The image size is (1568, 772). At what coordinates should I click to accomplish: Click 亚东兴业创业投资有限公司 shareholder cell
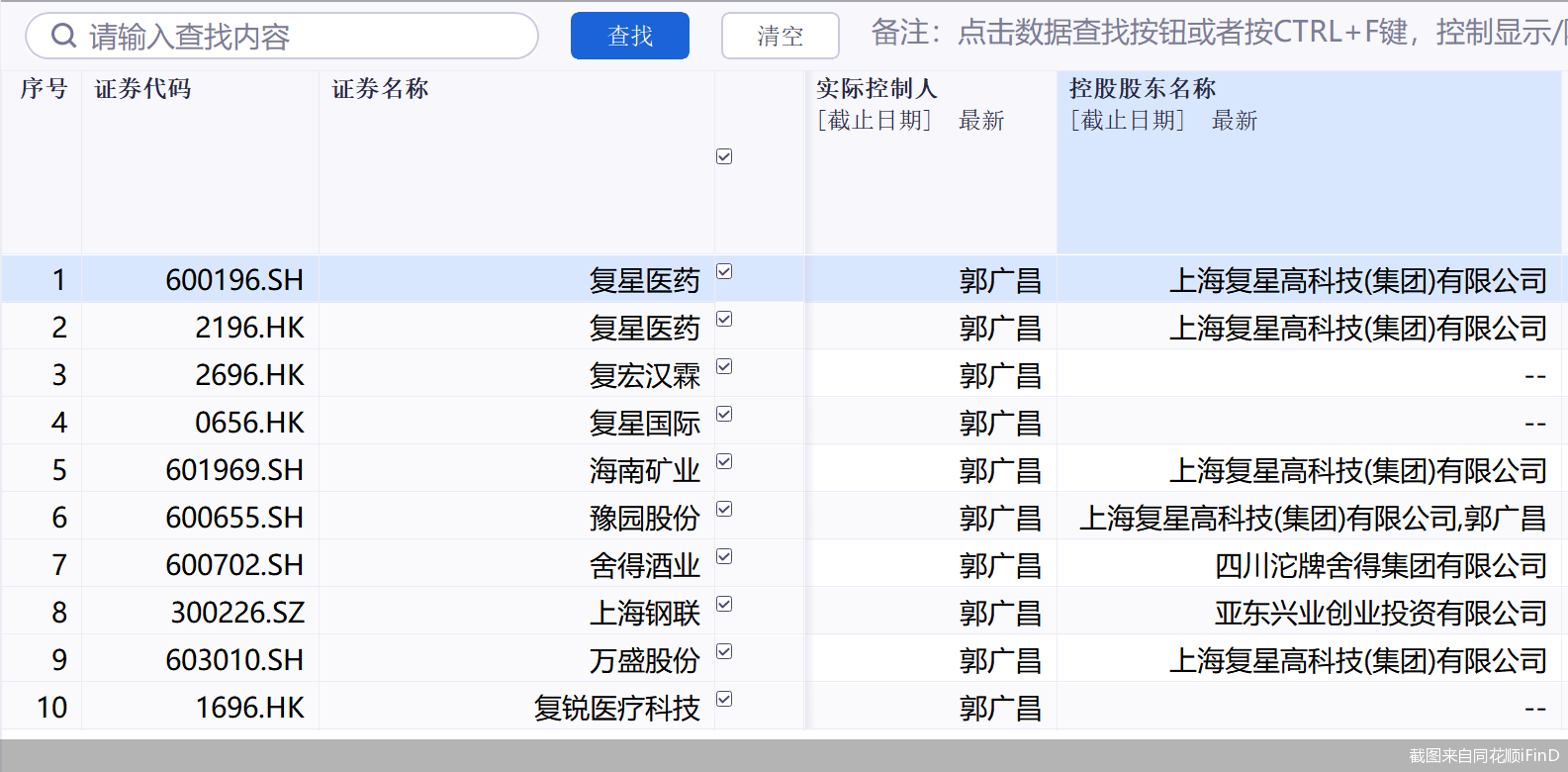click(x=1309, y=613)
